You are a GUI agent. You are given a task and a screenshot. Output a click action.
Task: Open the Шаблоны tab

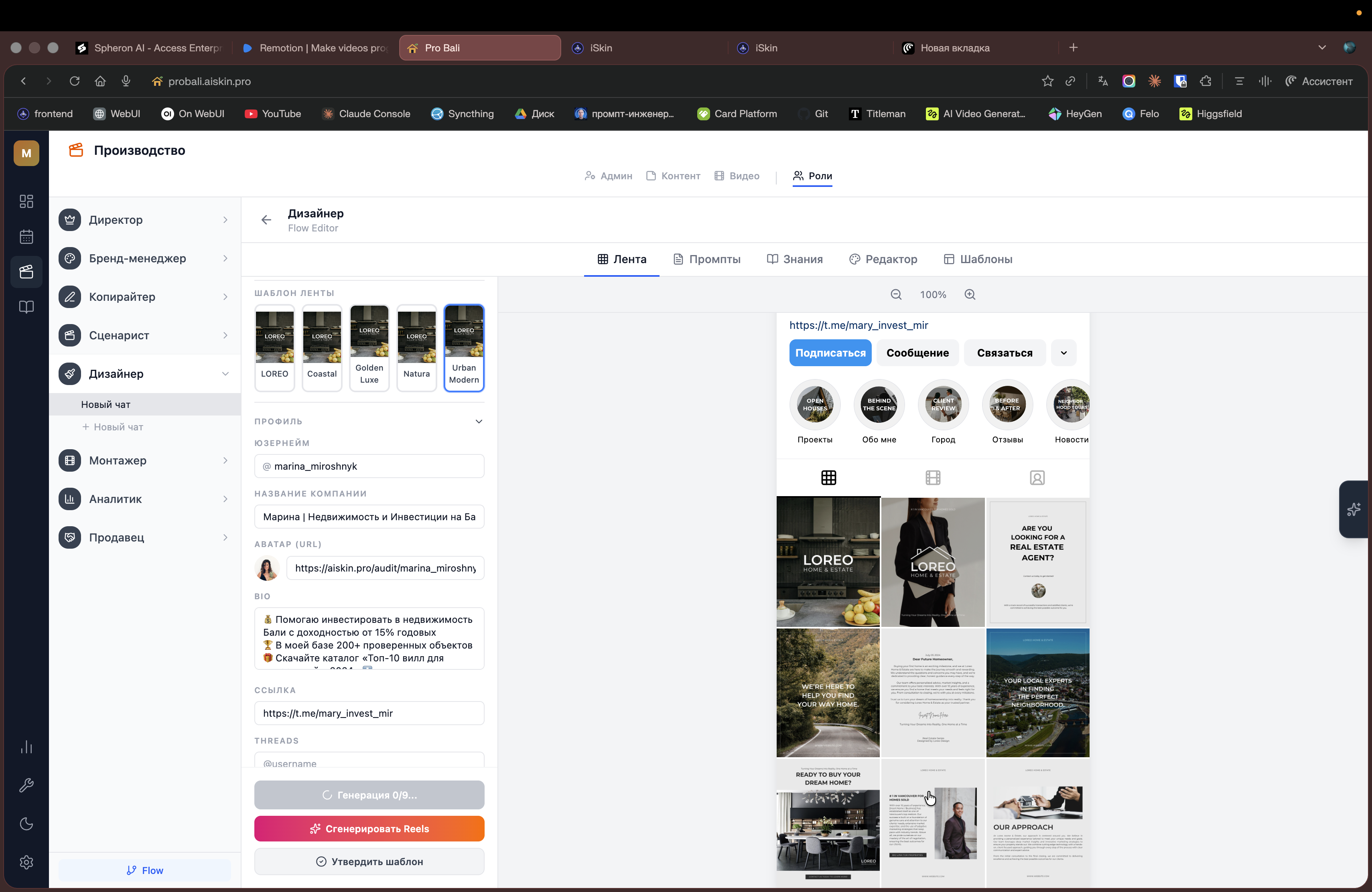click(978, 259)
